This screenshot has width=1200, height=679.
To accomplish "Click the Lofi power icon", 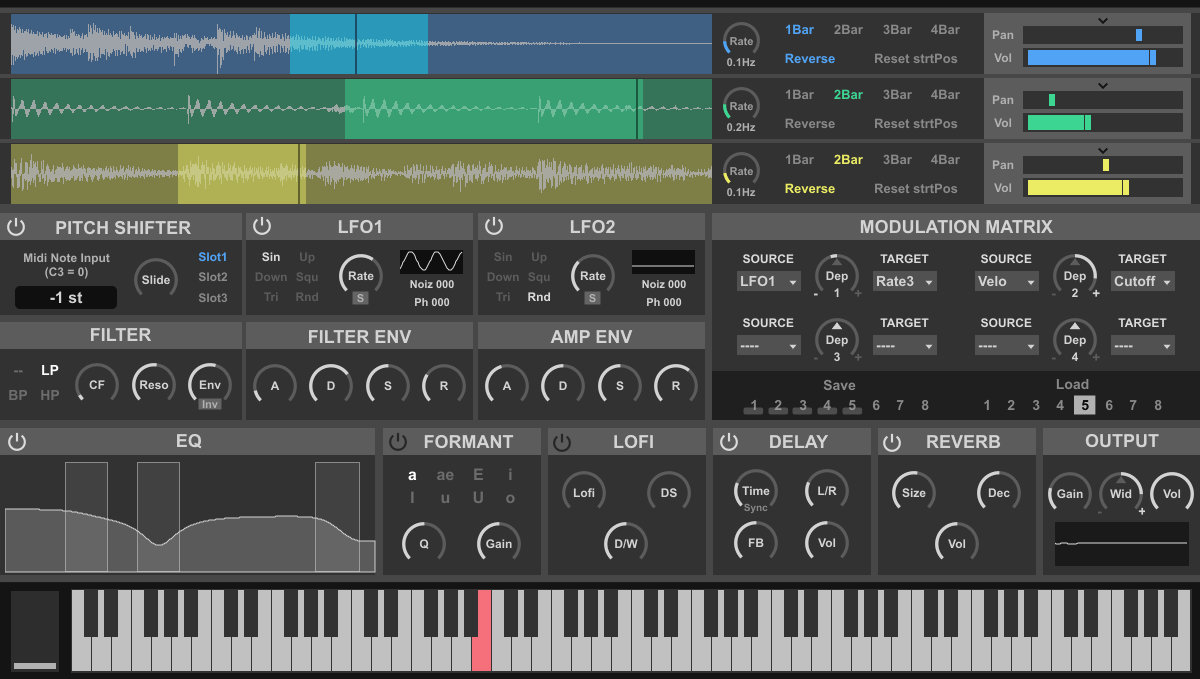I will [563, 442].
